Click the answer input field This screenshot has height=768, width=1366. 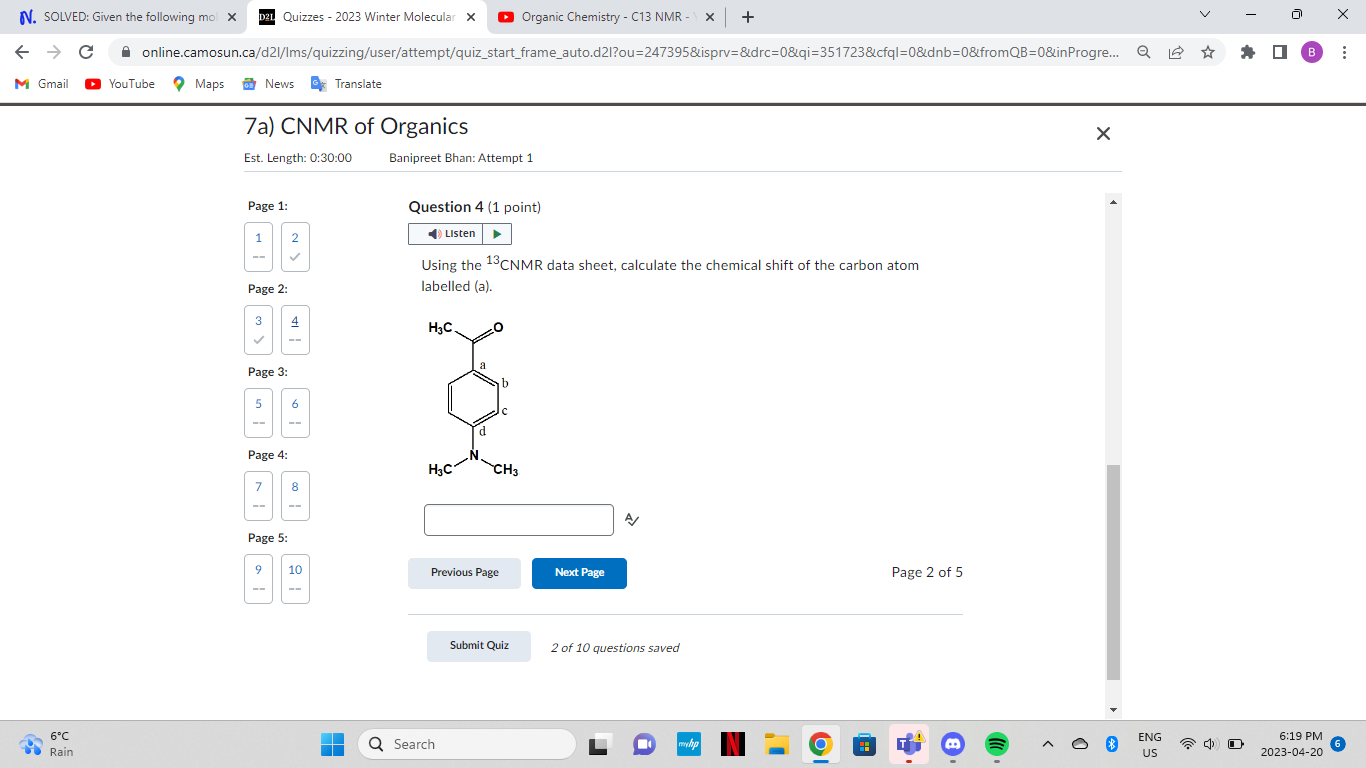pyautogui.click(x=518, y=519)
